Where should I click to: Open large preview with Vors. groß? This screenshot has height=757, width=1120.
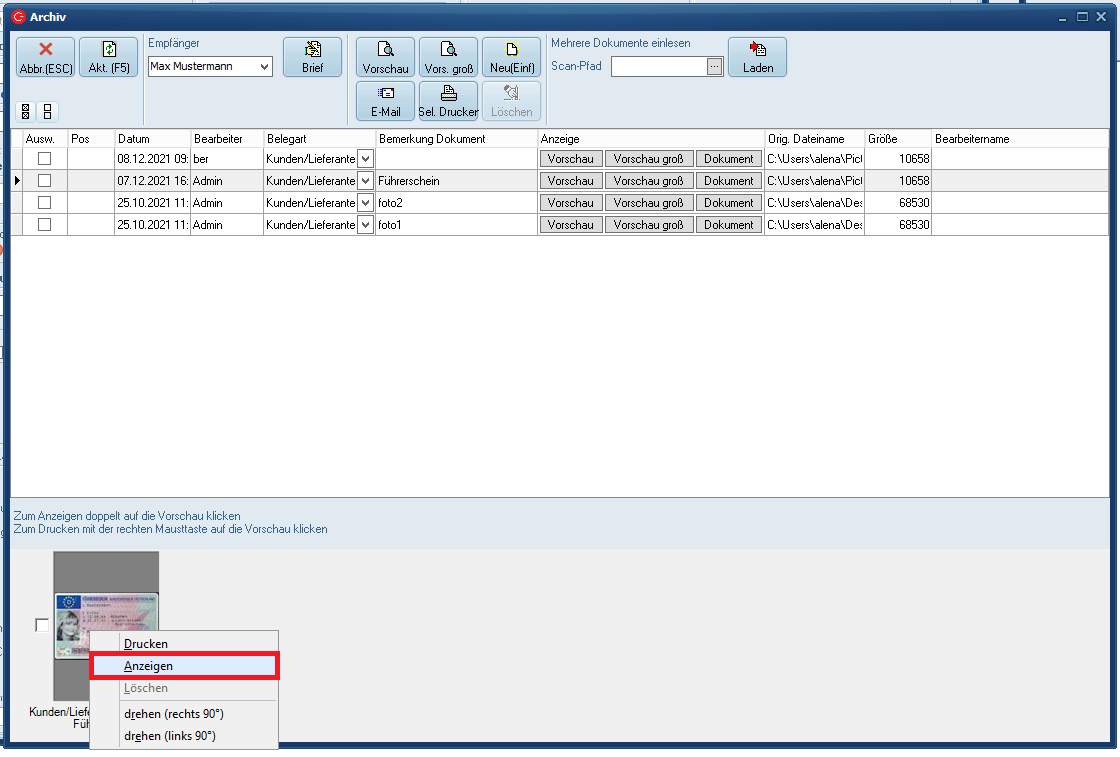click(448, 57)
